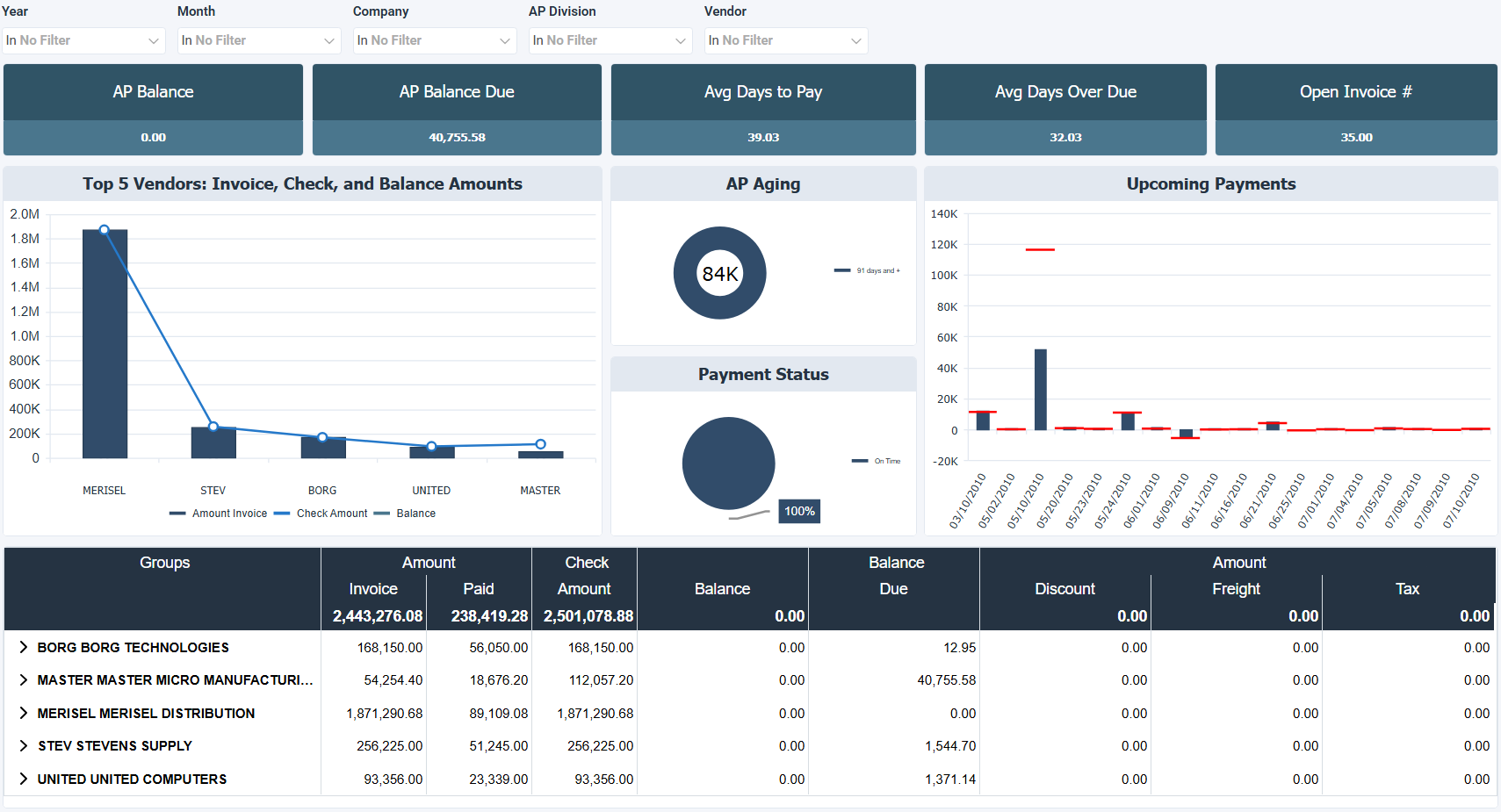Click the BORG bar in vendors chart

point(323,448)
